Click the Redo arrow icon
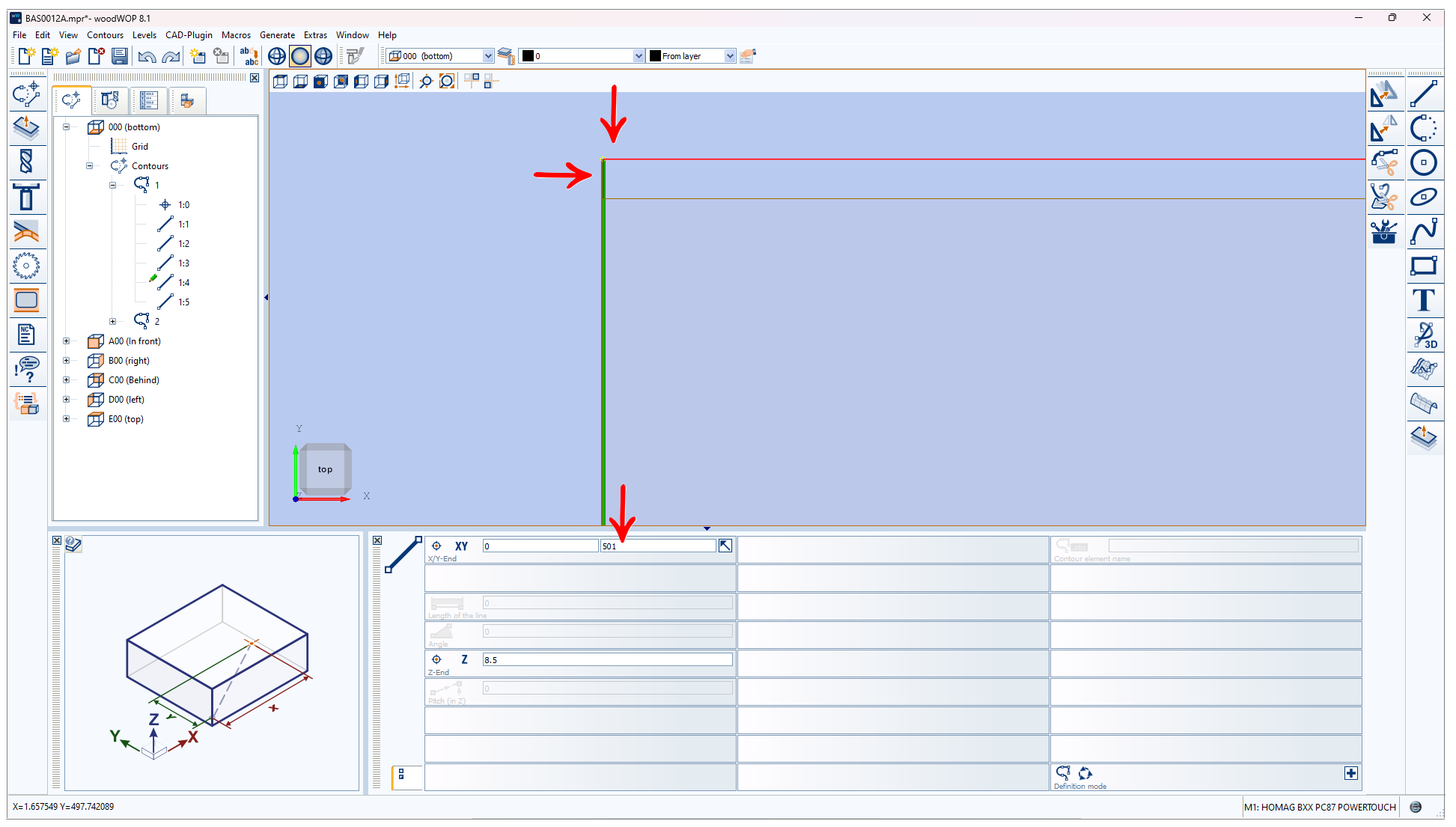1456x827 pixels. (x=171, y=56)
